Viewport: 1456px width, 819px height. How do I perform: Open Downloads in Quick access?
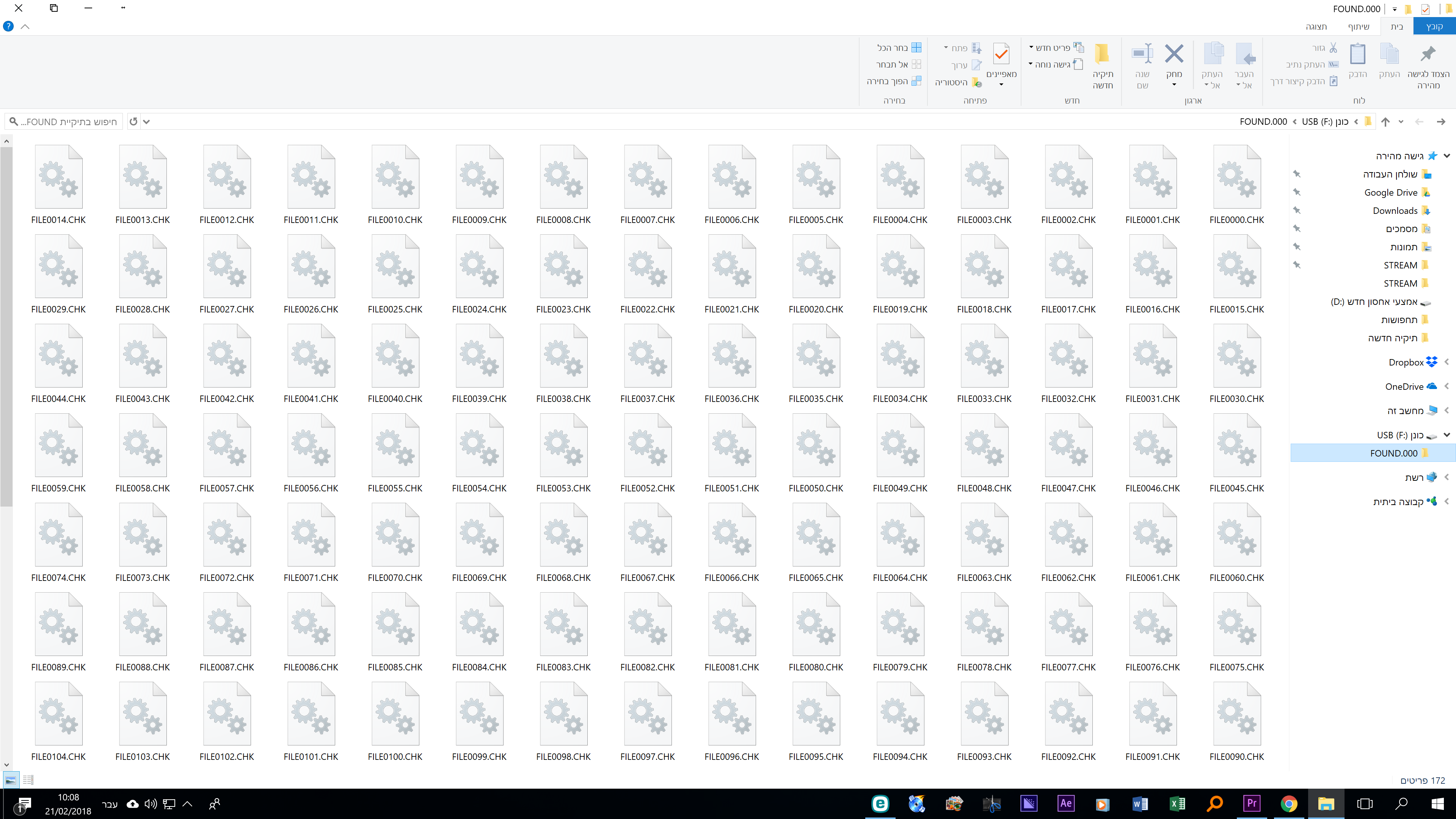point(1395,211)
